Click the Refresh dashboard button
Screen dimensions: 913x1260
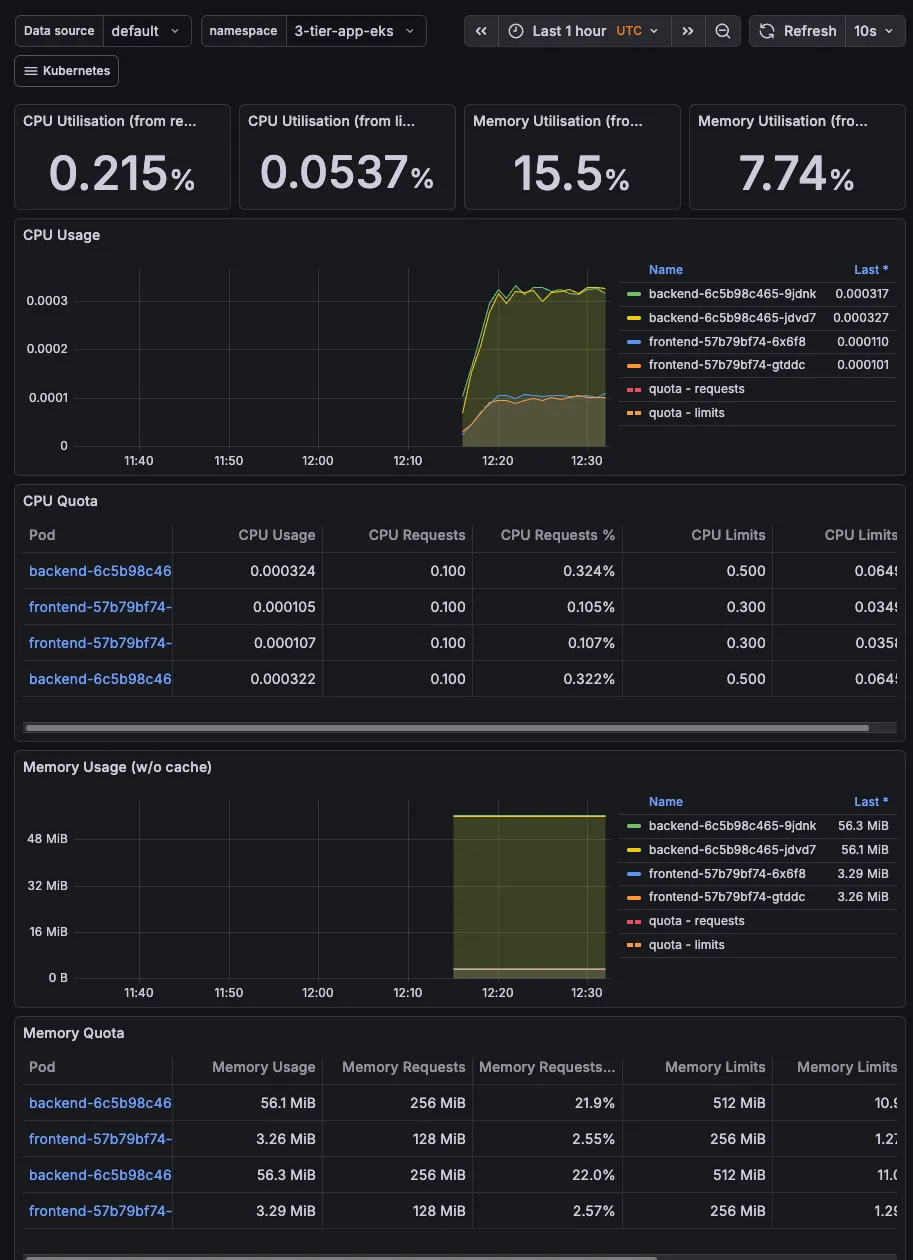[x=798, y=31]
